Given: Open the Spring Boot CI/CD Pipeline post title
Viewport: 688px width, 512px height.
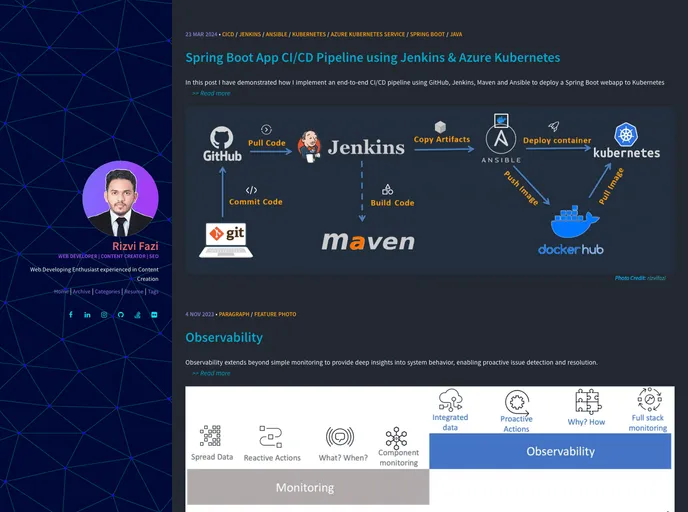Looking at the screenshot, I should (372, 58).
